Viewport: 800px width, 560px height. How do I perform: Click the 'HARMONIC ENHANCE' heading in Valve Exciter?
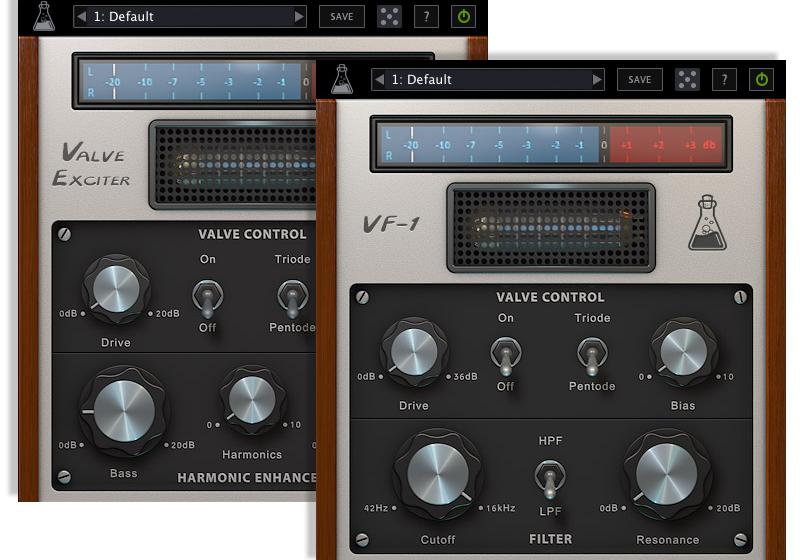click(x=246, y=478)
